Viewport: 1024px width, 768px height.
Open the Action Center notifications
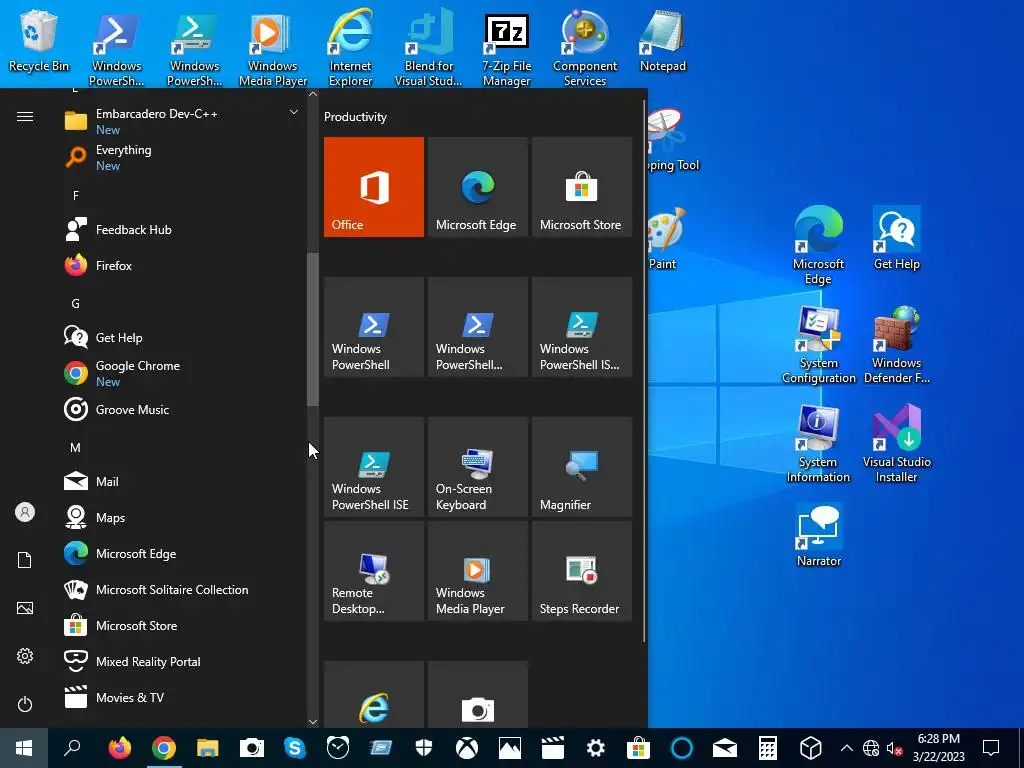991,748
